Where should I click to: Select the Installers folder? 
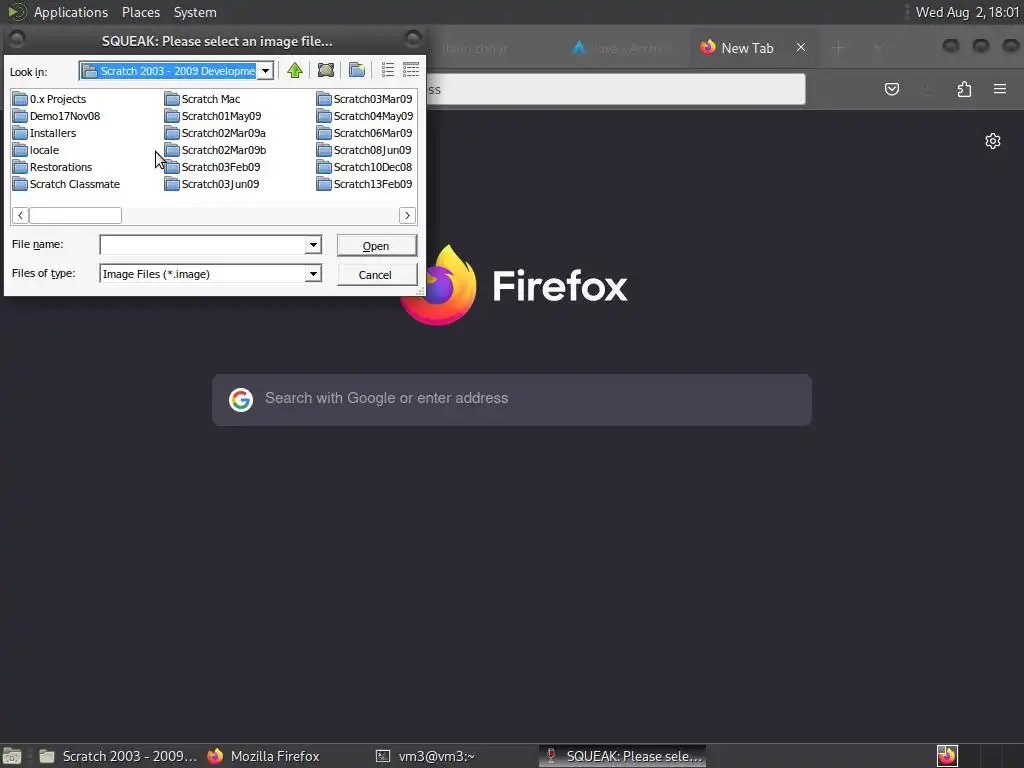click(x=44, y=133)
